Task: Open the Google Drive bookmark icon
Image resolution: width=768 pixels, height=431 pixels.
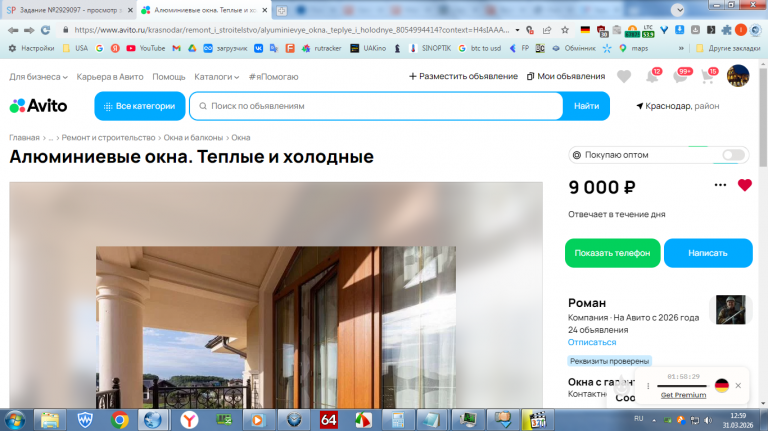Action: pyautogui.click(x=192, y=48)
